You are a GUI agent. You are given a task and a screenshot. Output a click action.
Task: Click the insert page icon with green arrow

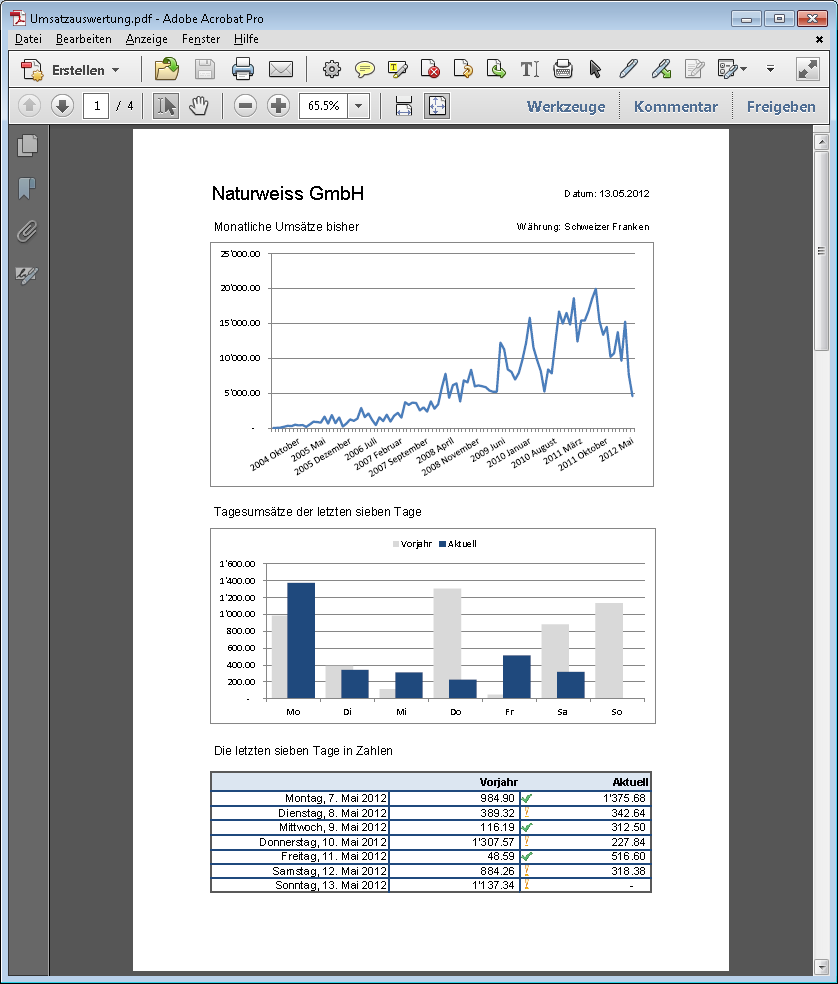point(496,69)
